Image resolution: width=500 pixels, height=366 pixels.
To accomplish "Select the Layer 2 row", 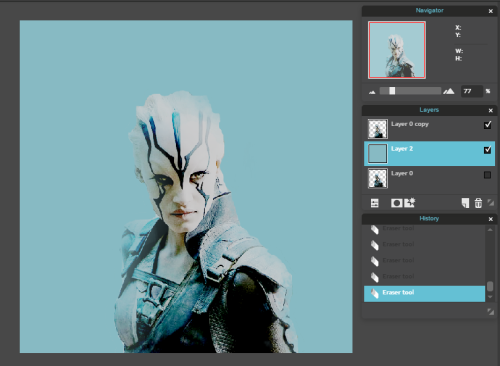I will pyautogui.click(x=429, y=153).
